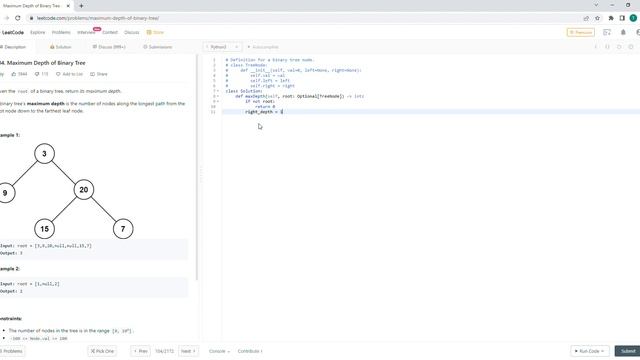This screenshot has height=360, width=640.
Task: Click the address bar lock icon
Action: (x=31, y=18)
